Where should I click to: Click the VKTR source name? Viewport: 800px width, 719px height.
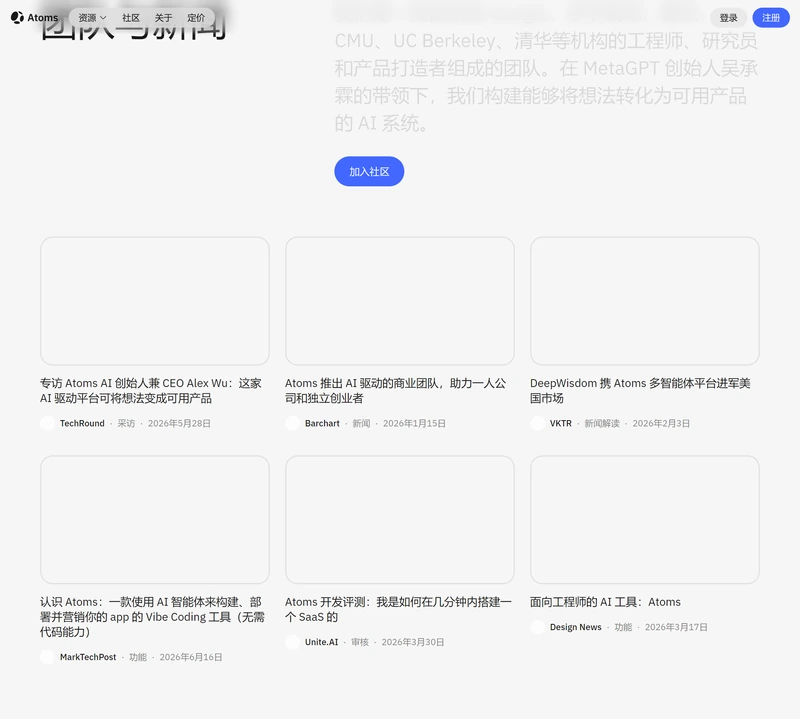pos(561,424)
